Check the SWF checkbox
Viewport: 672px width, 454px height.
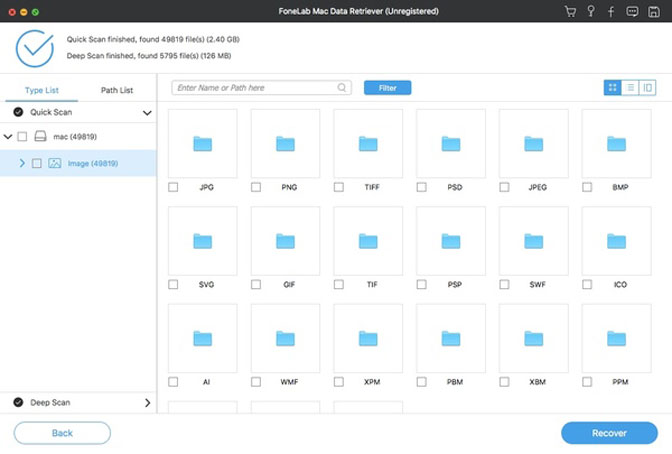point(504,284)
